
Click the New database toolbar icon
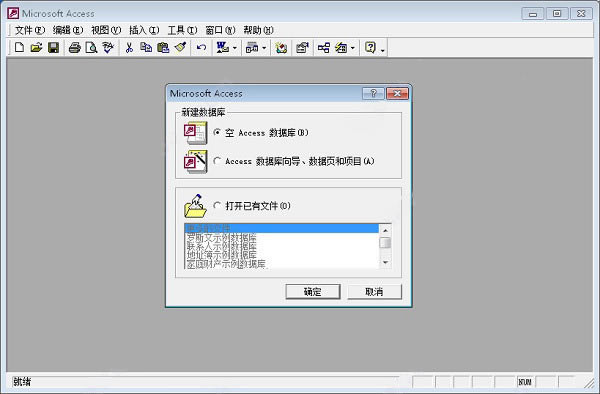pos(19,47)
